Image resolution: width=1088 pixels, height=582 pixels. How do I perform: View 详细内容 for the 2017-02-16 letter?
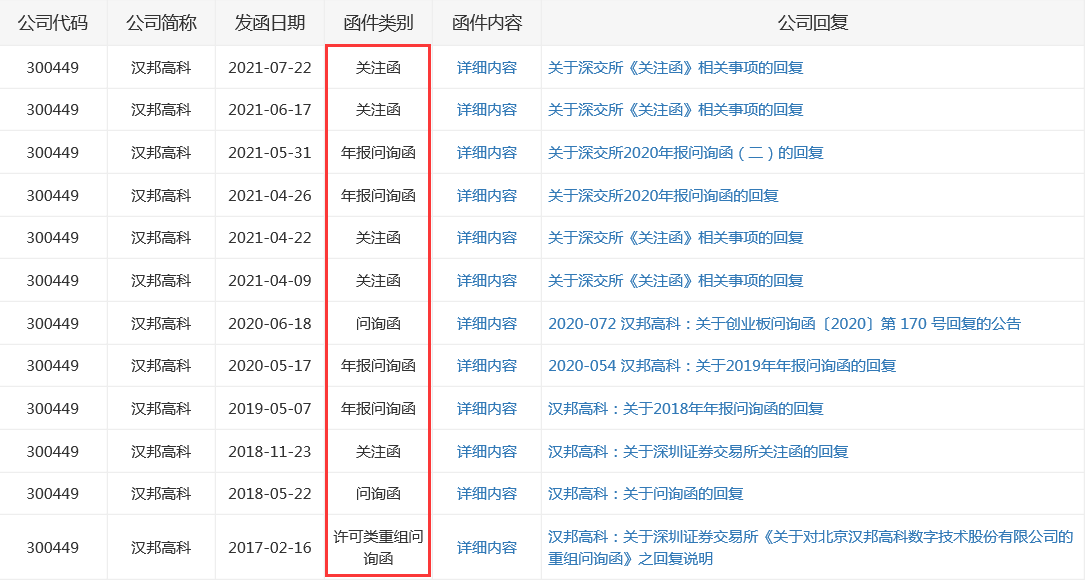pyautogui.click(x=487, y=548)
